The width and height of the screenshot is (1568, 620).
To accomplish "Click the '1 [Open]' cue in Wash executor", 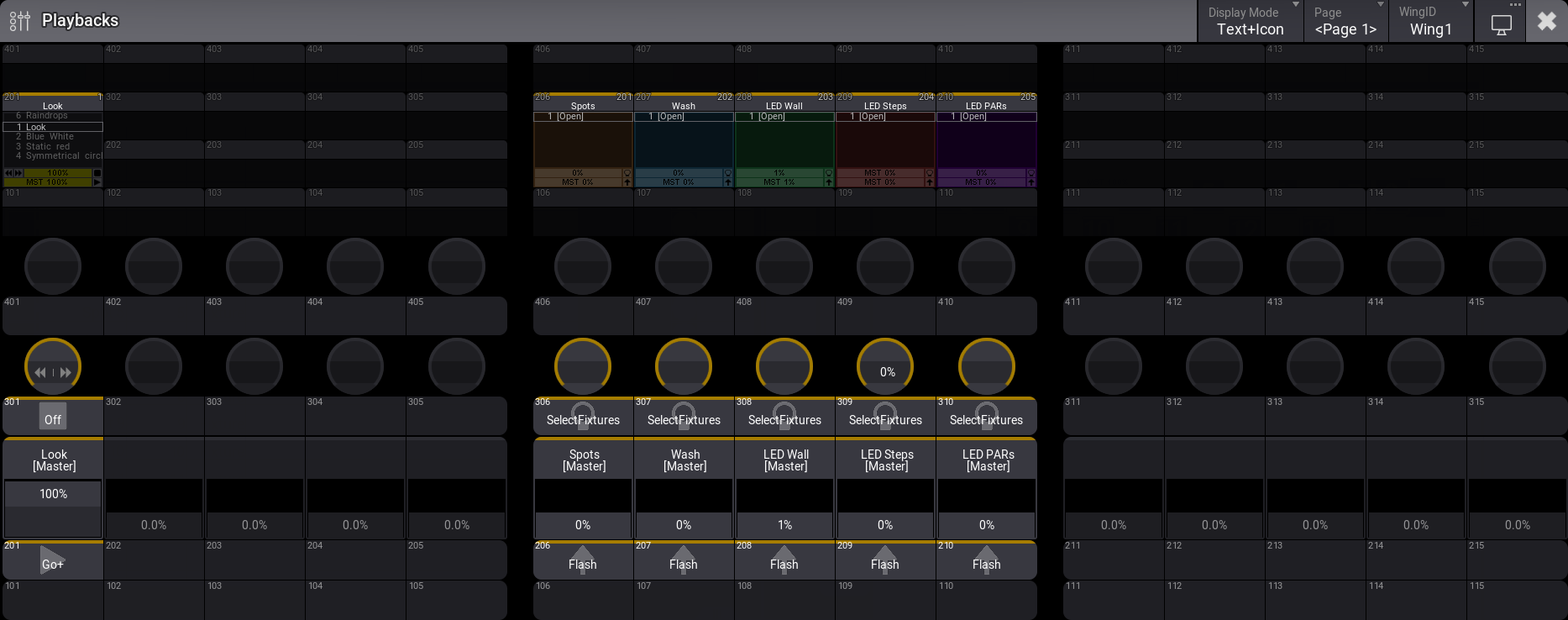I will point(684,117).
